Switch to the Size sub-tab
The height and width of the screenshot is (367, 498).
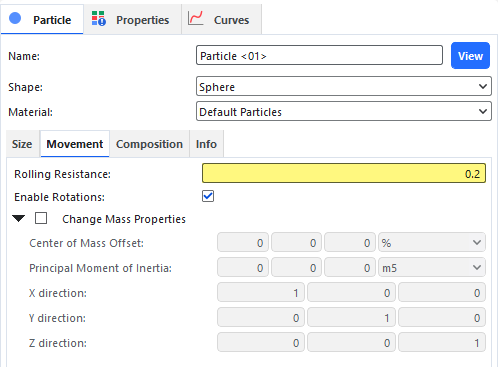[x=22, y=144]
